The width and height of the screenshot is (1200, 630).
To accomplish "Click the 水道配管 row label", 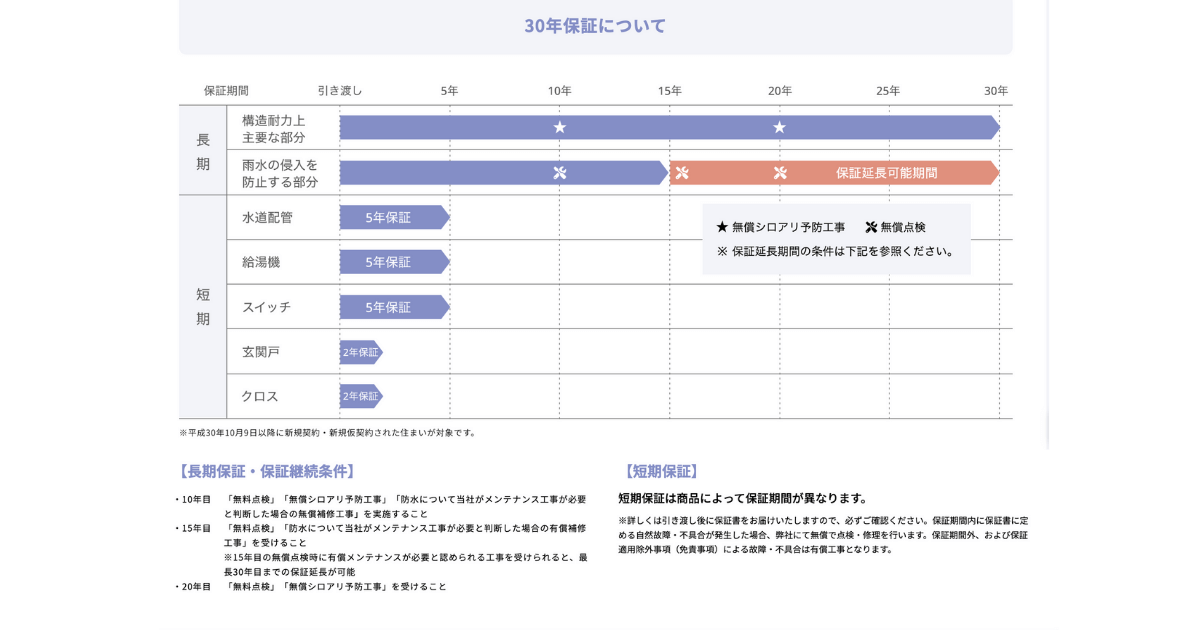I will click(267, 217).
